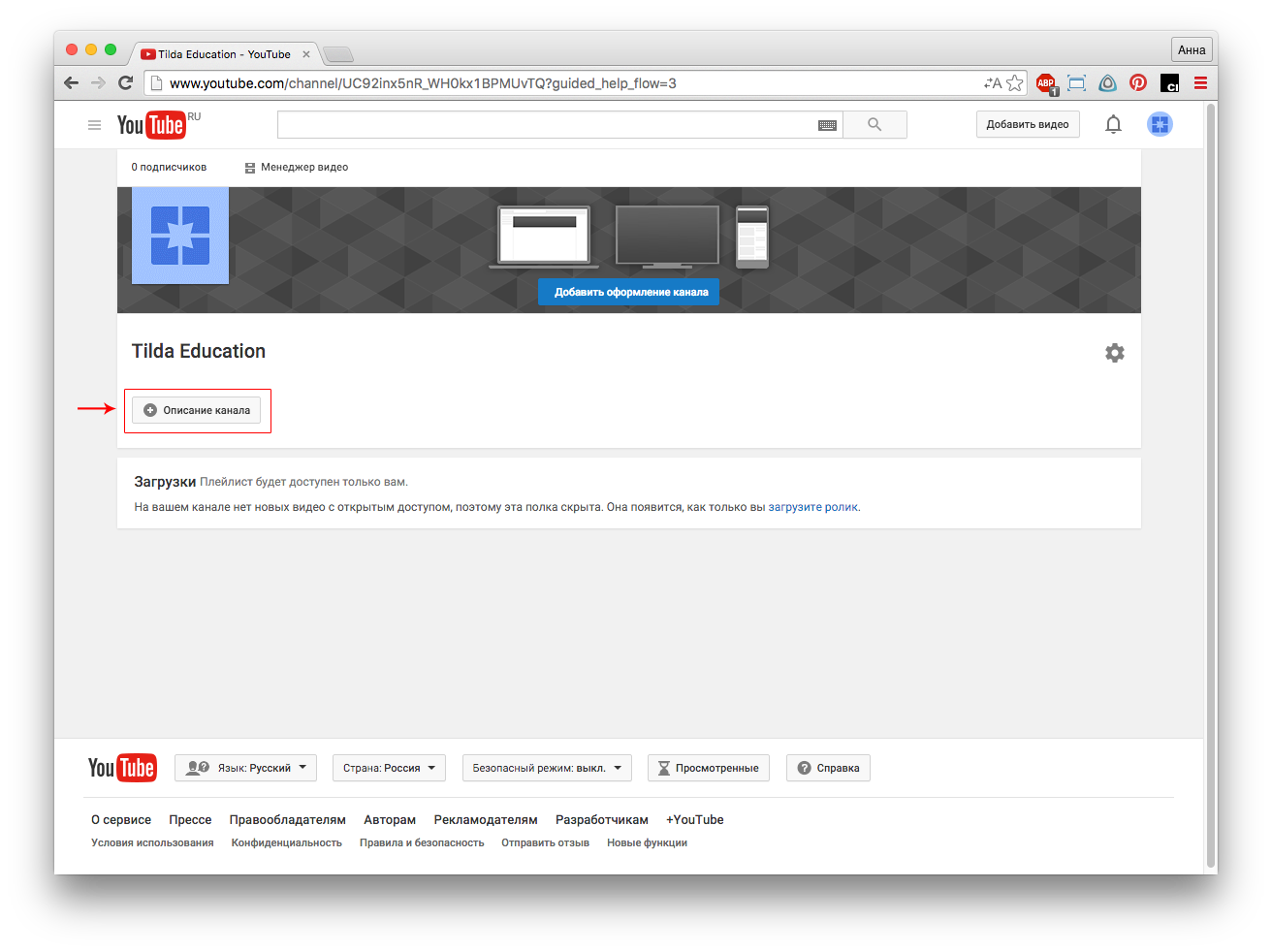Open the on-screen keyboard icon in search
Image resolution: width=1272 pixels, height=952 pixels.
coord(827,125)
